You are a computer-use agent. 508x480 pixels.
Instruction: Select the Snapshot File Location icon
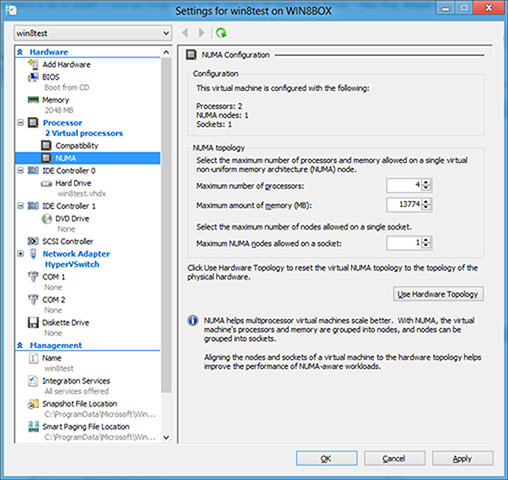(33, 404)
